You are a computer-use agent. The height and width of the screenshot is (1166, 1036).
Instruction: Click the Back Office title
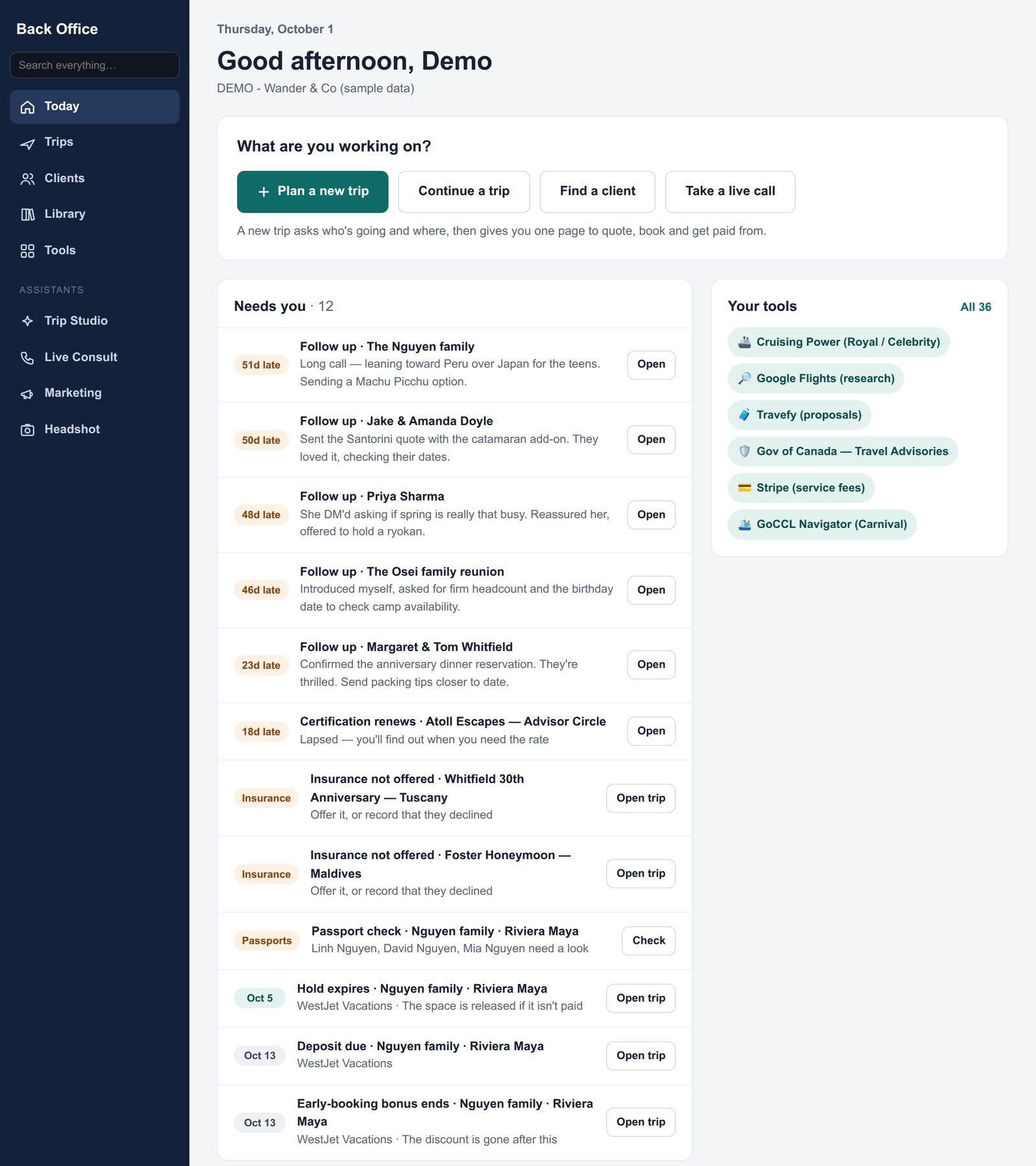coord(57,29)
